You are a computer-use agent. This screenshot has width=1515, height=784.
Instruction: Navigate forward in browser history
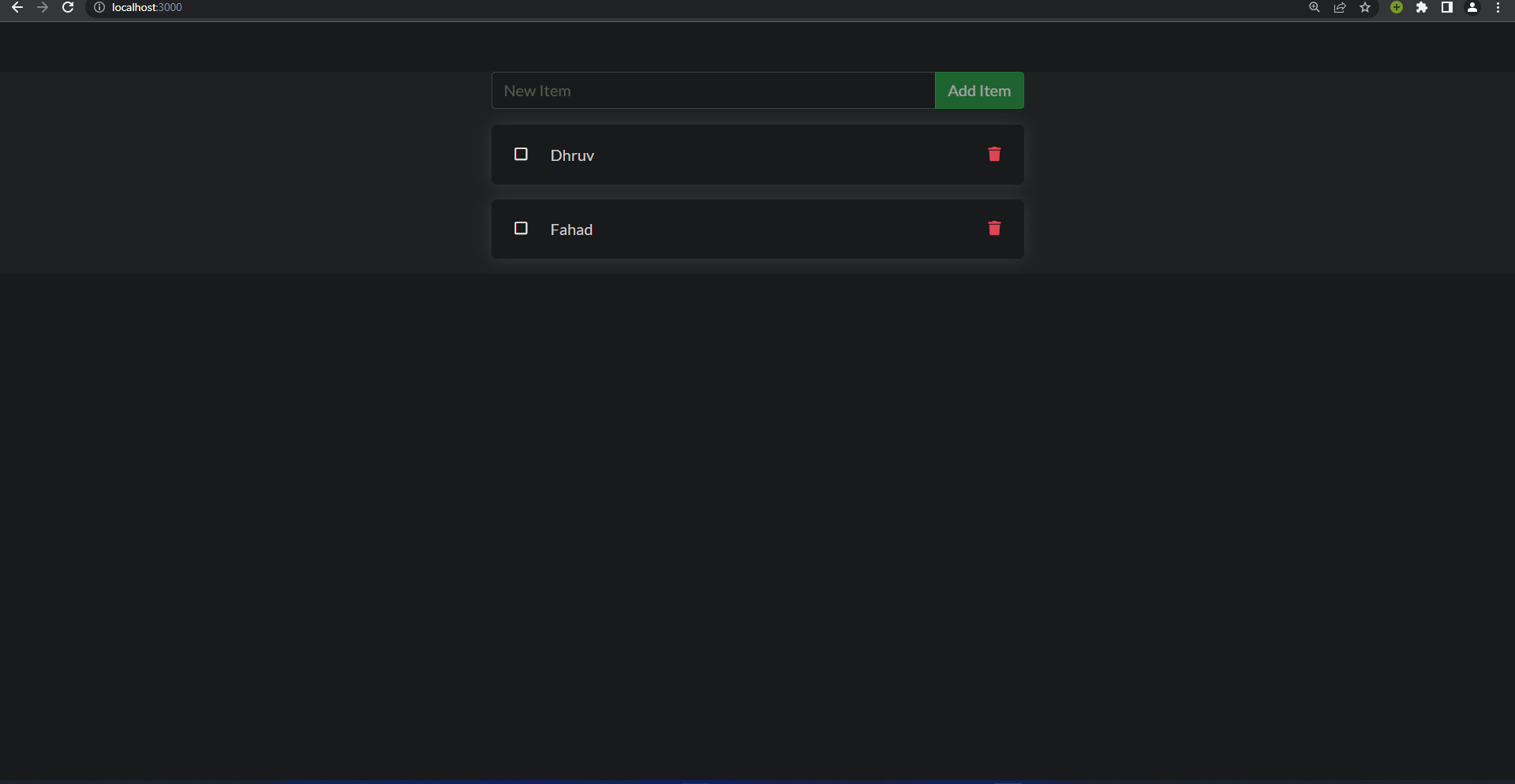tap(43, 7)
